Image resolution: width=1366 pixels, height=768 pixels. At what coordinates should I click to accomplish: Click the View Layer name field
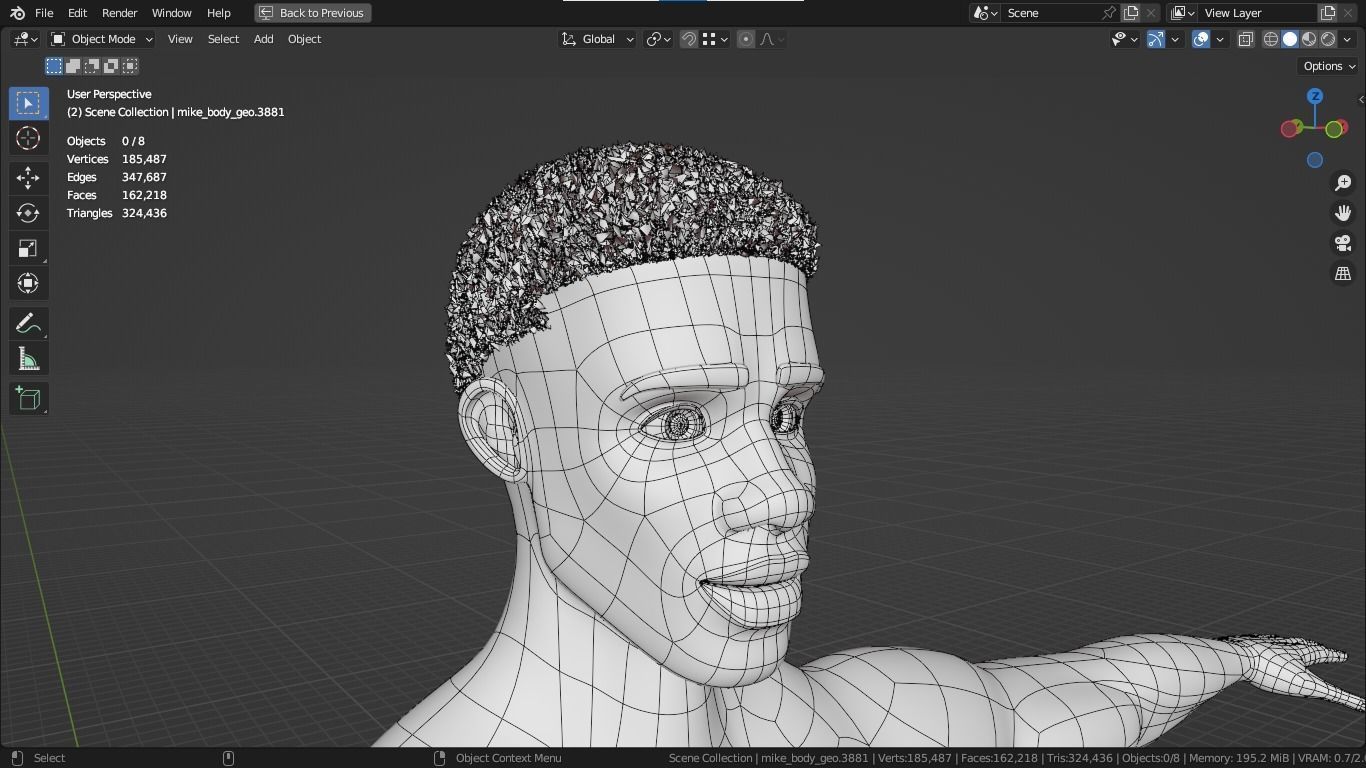1258,13
